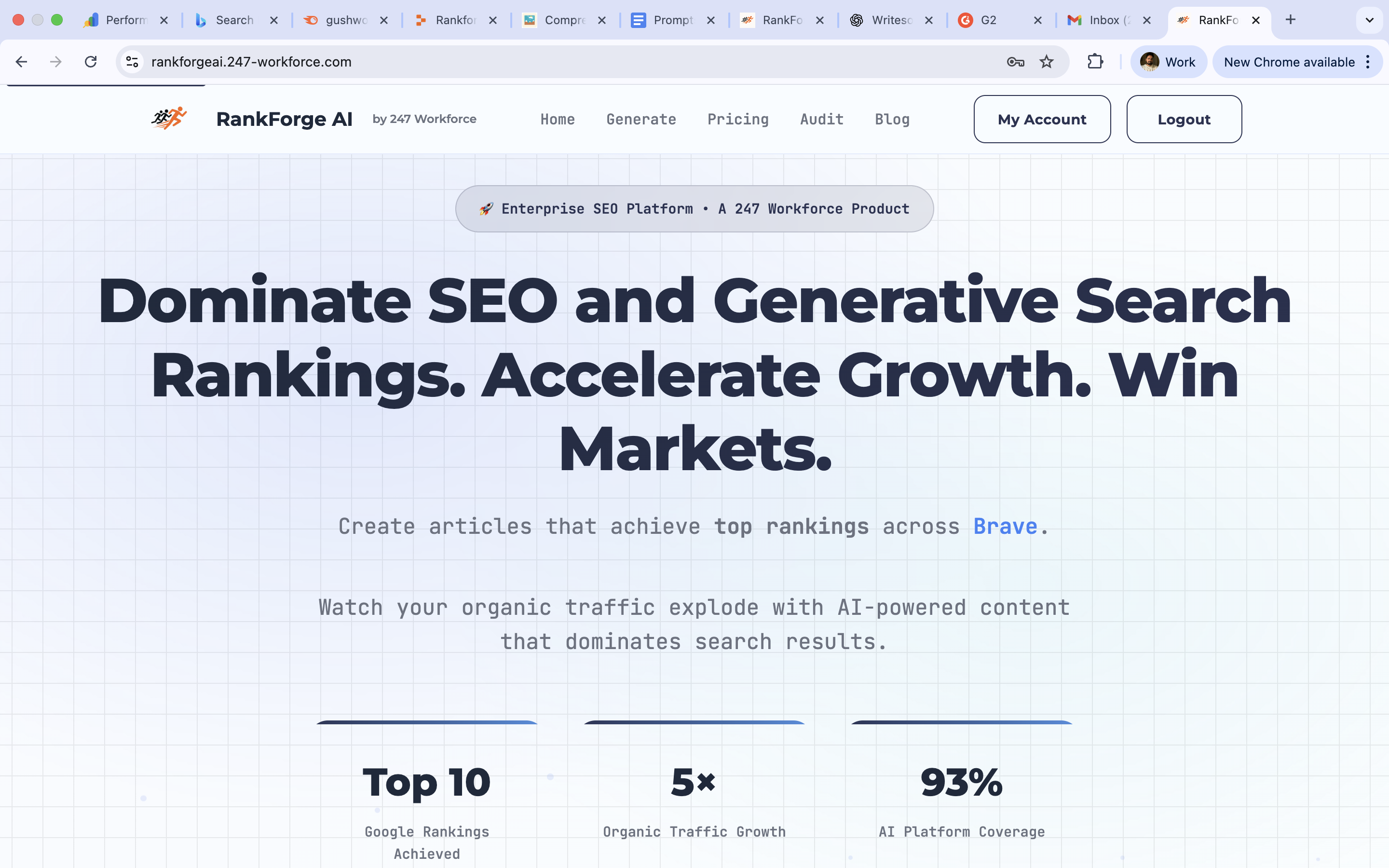Go back to previous page

click(x=21, y=62)
